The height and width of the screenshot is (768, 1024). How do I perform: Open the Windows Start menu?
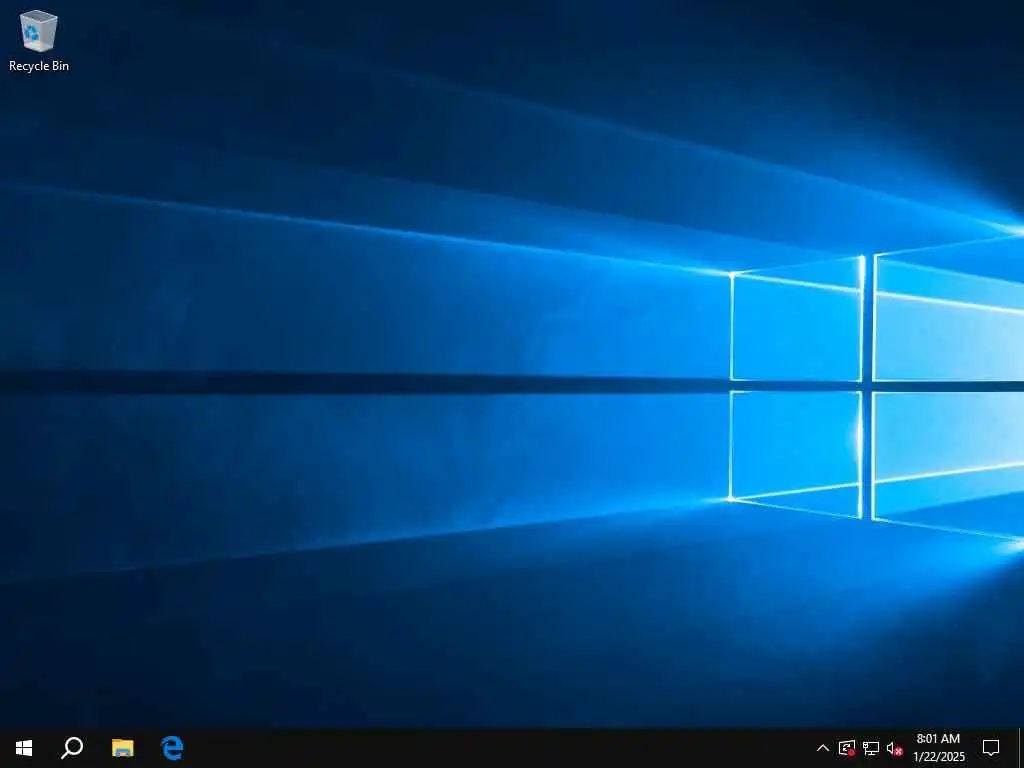pyautogui.click(x=24, y=748)
